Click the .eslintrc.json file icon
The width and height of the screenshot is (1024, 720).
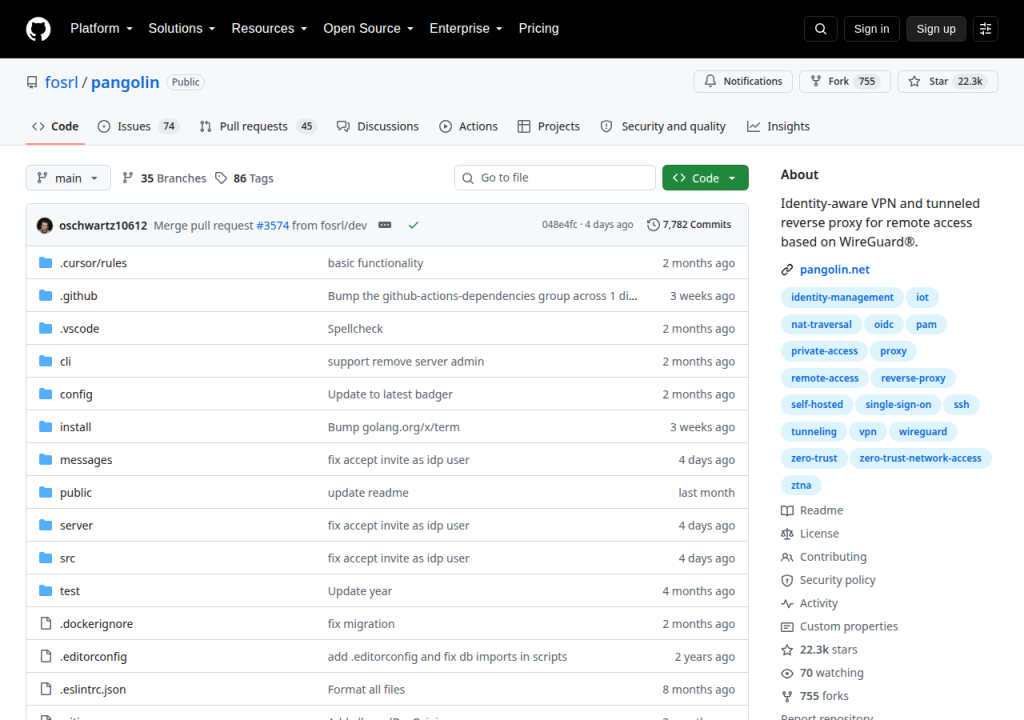click(x=45, y=689)
